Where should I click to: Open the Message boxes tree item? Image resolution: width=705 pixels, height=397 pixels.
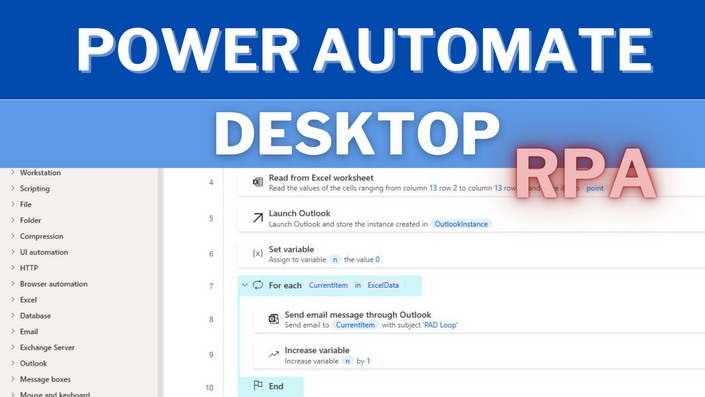pos(45,379)
